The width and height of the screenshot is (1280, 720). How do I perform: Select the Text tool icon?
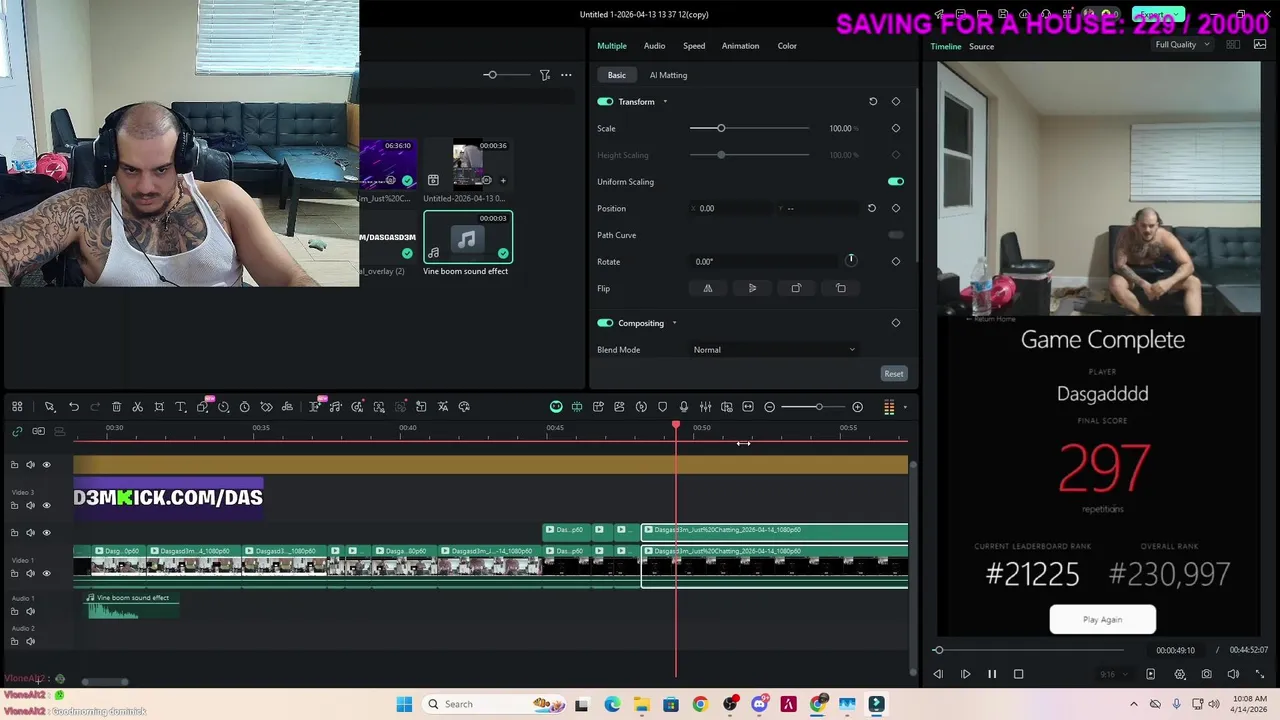[181, 407]
